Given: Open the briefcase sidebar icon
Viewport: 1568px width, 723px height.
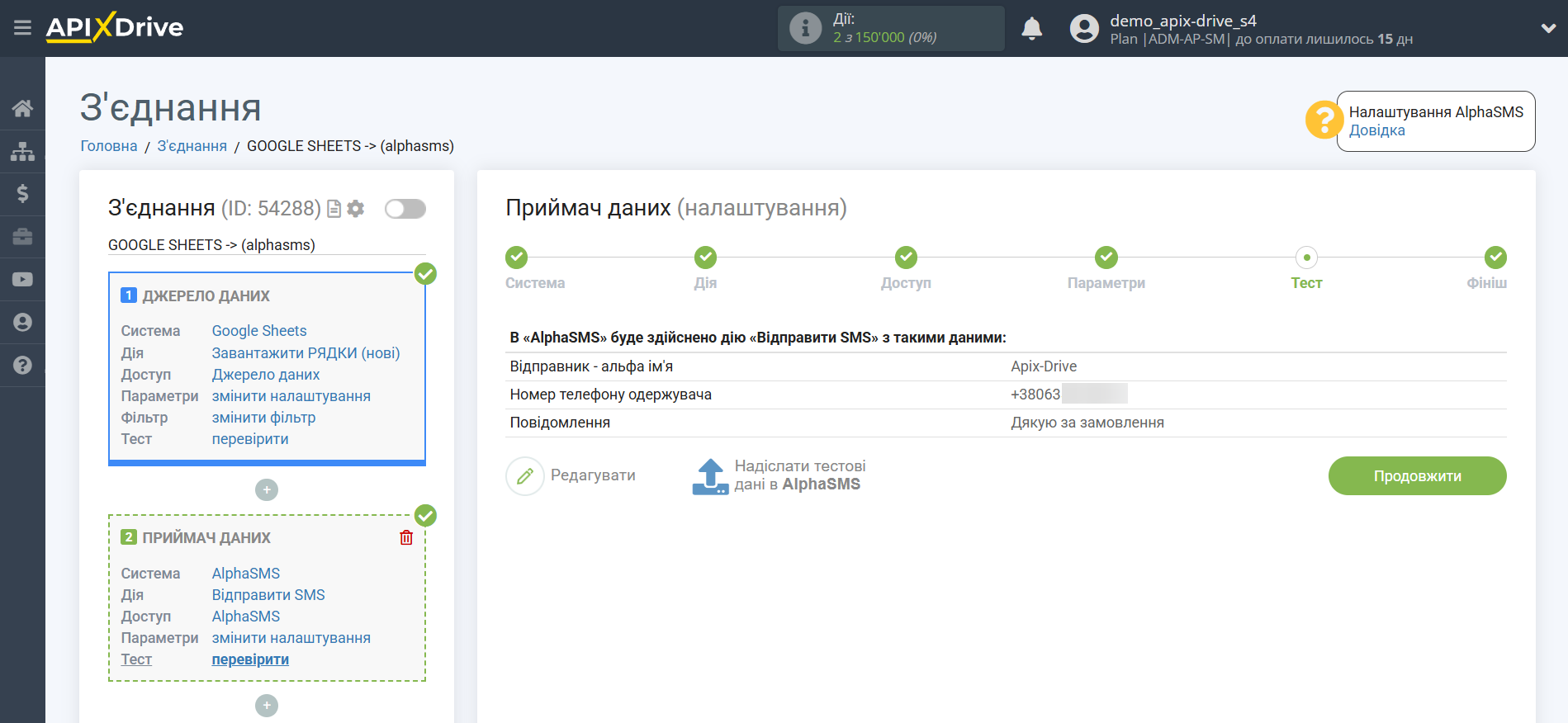Looking at the screenshot, I should click(x=22, y=237).
